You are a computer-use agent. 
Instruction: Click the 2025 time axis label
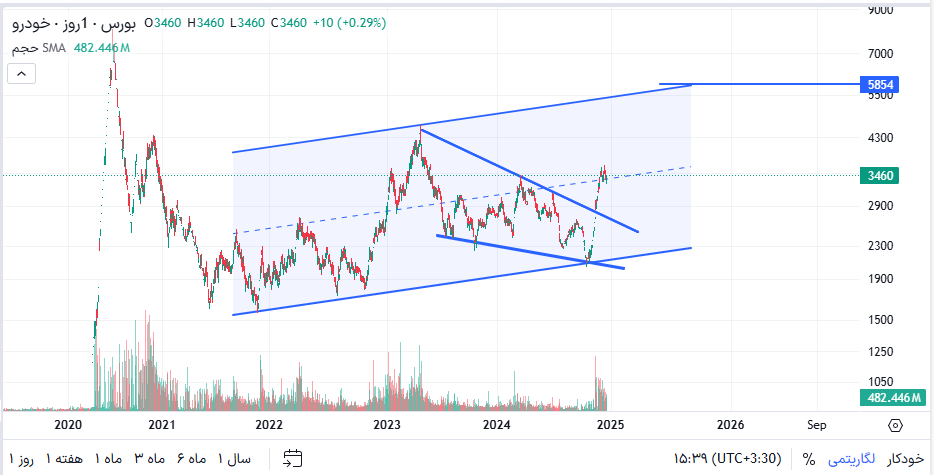610,425
